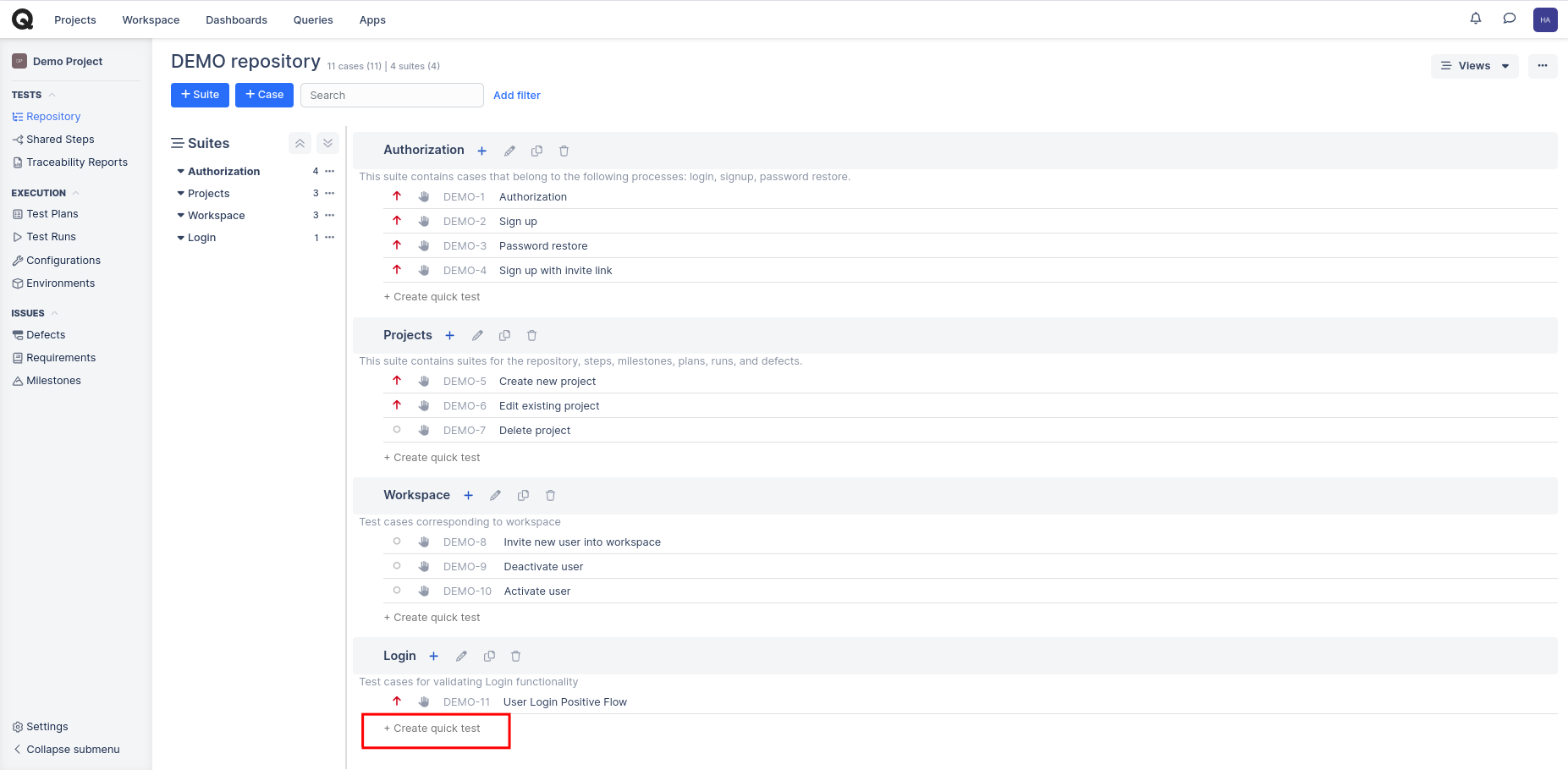Click the Search input field
Viewport: 1568px width, 770px height.
(x=391, y=96)
